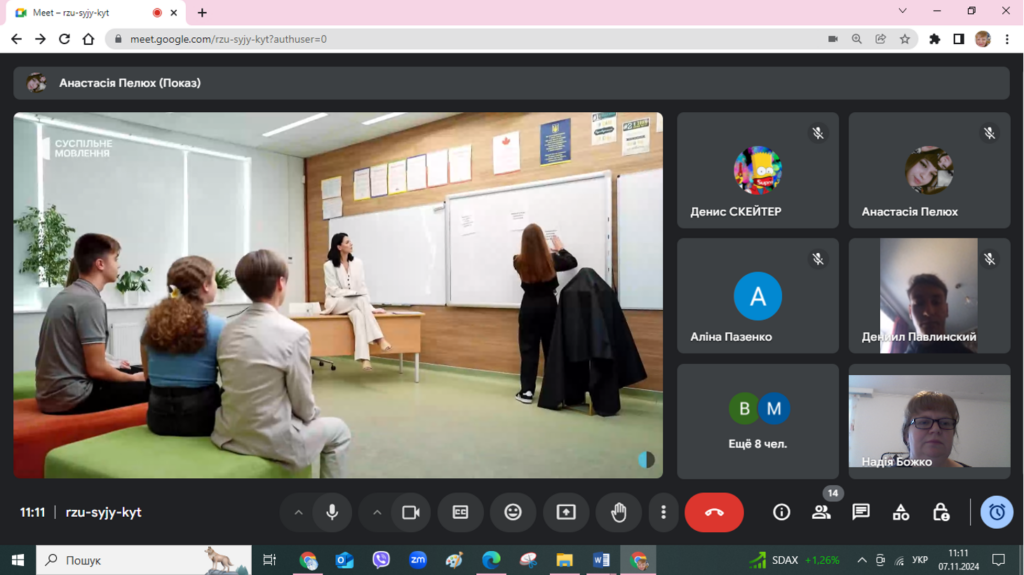Toggle the microphone on or off
Viewport: 1024px width, 575px height.
point(332,512)
